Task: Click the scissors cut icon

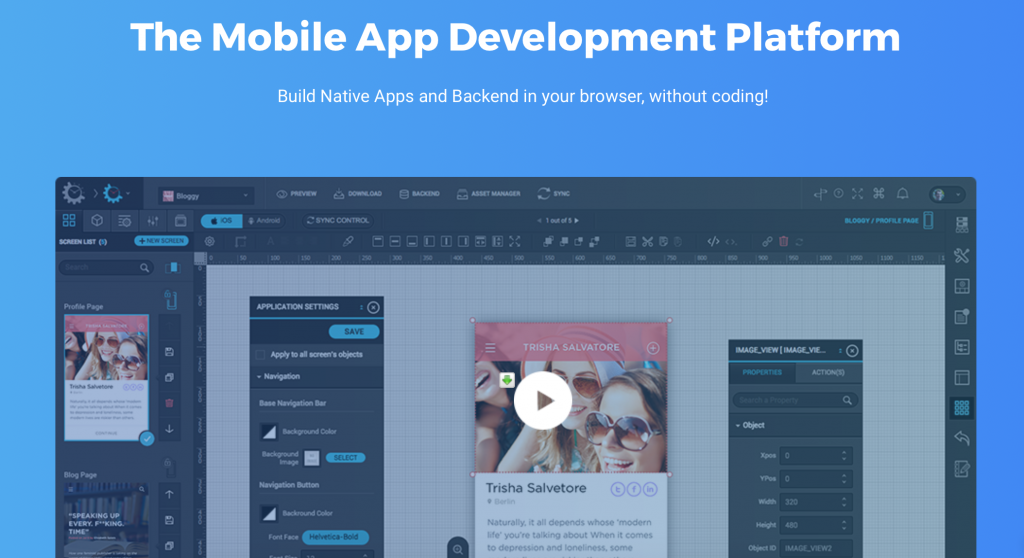Action: 647,242
